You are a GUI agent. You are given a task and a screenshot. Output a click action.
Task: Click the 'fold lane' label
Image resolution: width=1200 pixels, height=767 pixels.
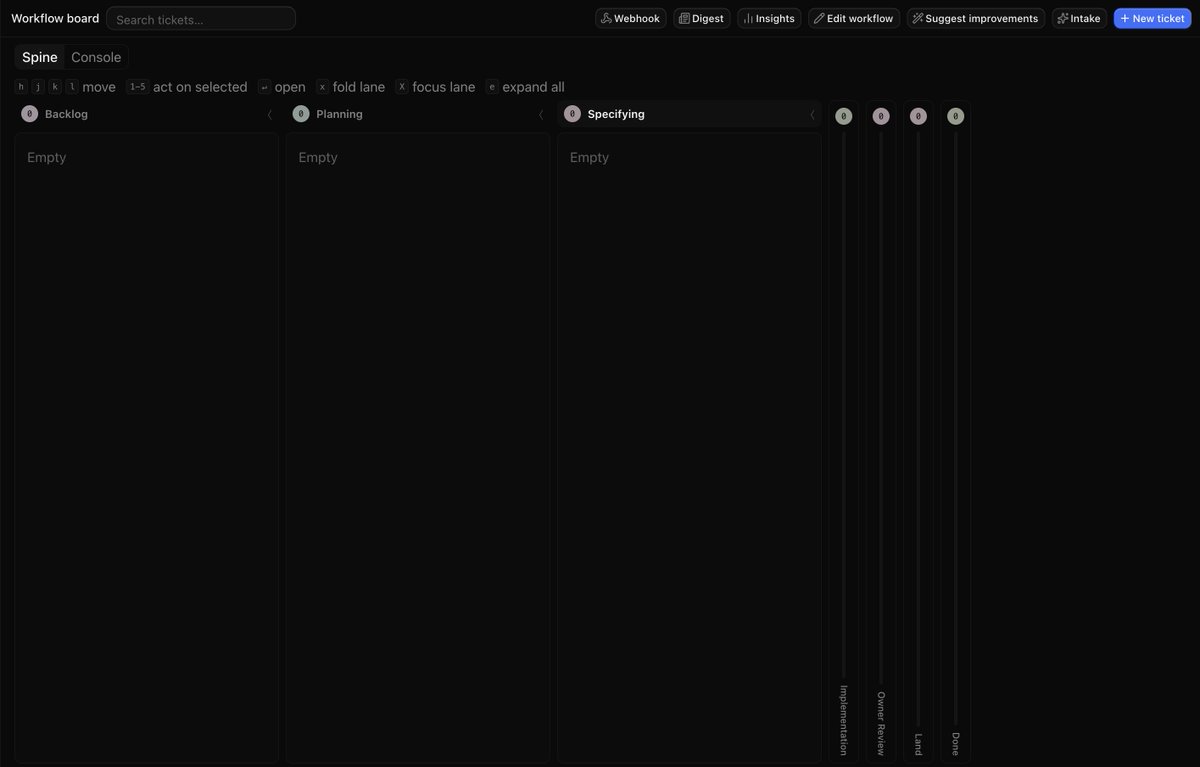point(359,87)
